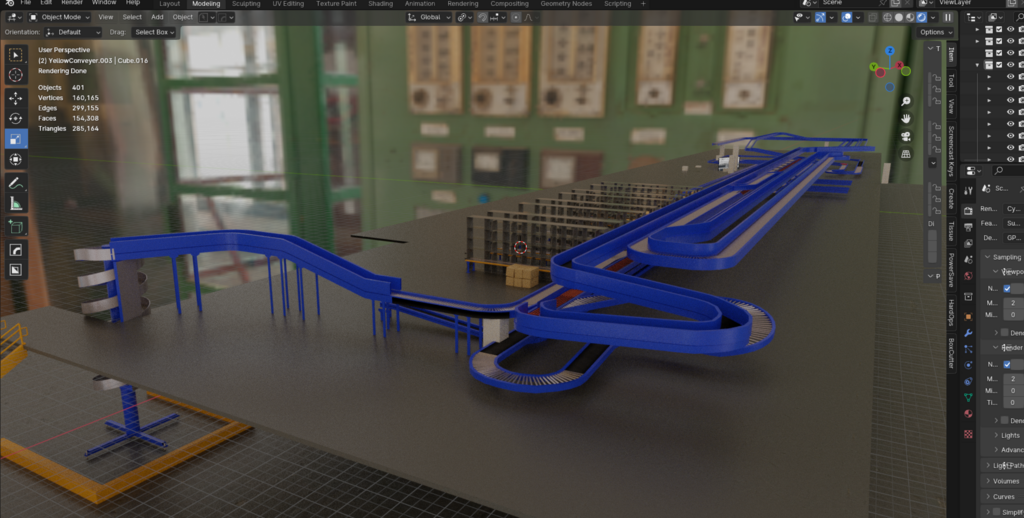Switch to perspective/orthographic grid icon
The height and width of the screenshot is (518, 1024).
click(905, 154)
